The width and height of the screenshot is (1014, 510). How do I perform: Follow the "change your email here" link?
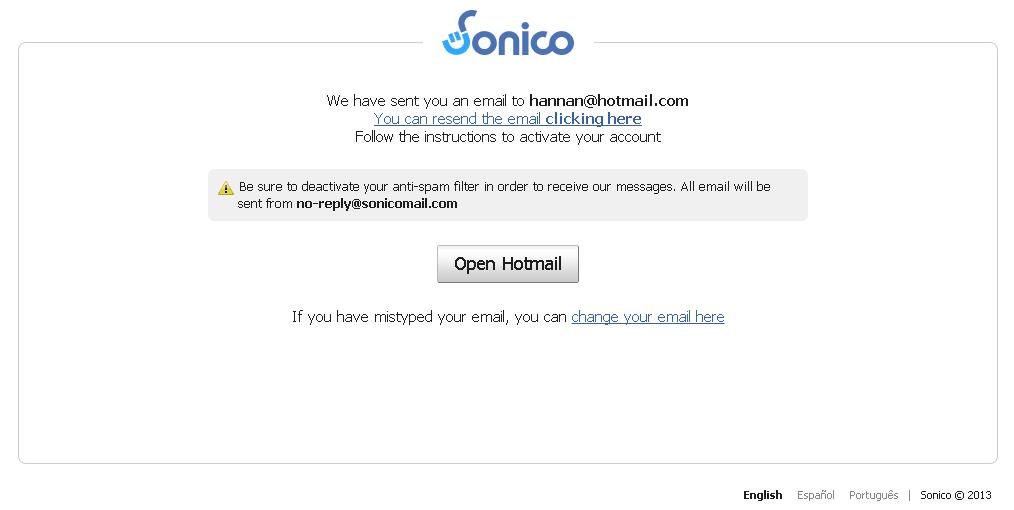[x=647, y=317]
